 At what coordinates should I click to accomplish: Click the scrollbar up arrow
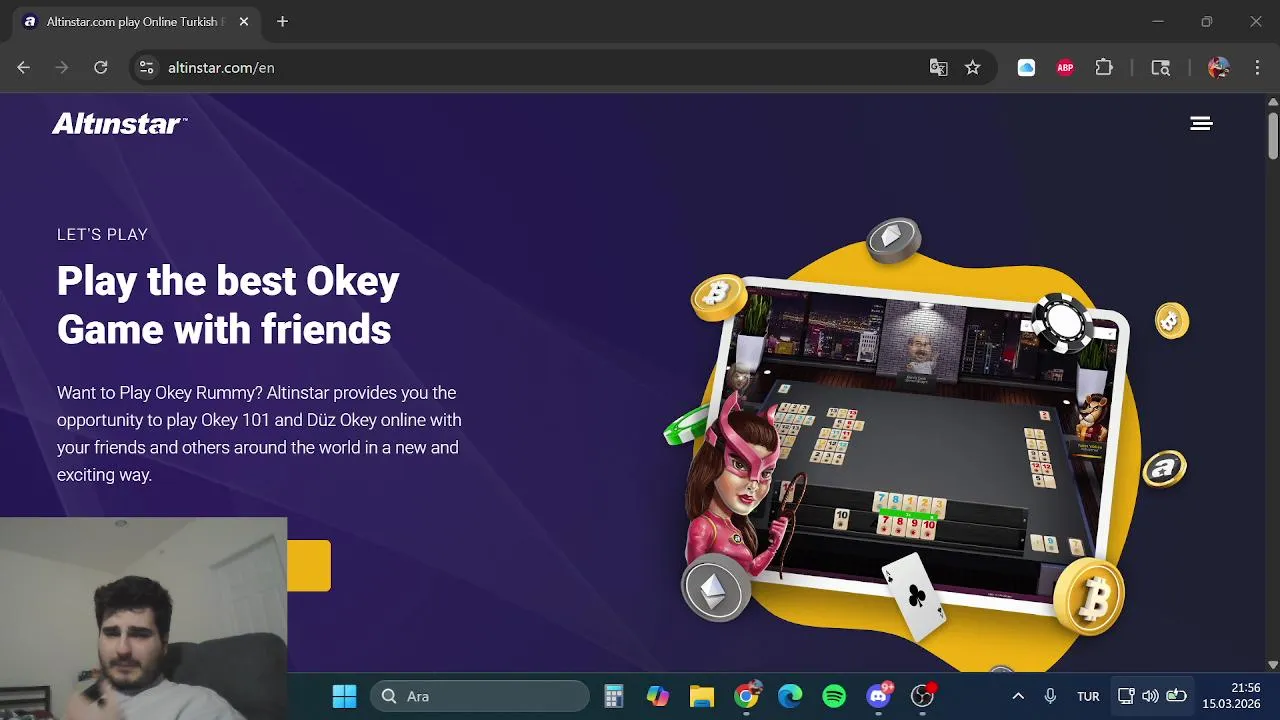point(1273,101)
